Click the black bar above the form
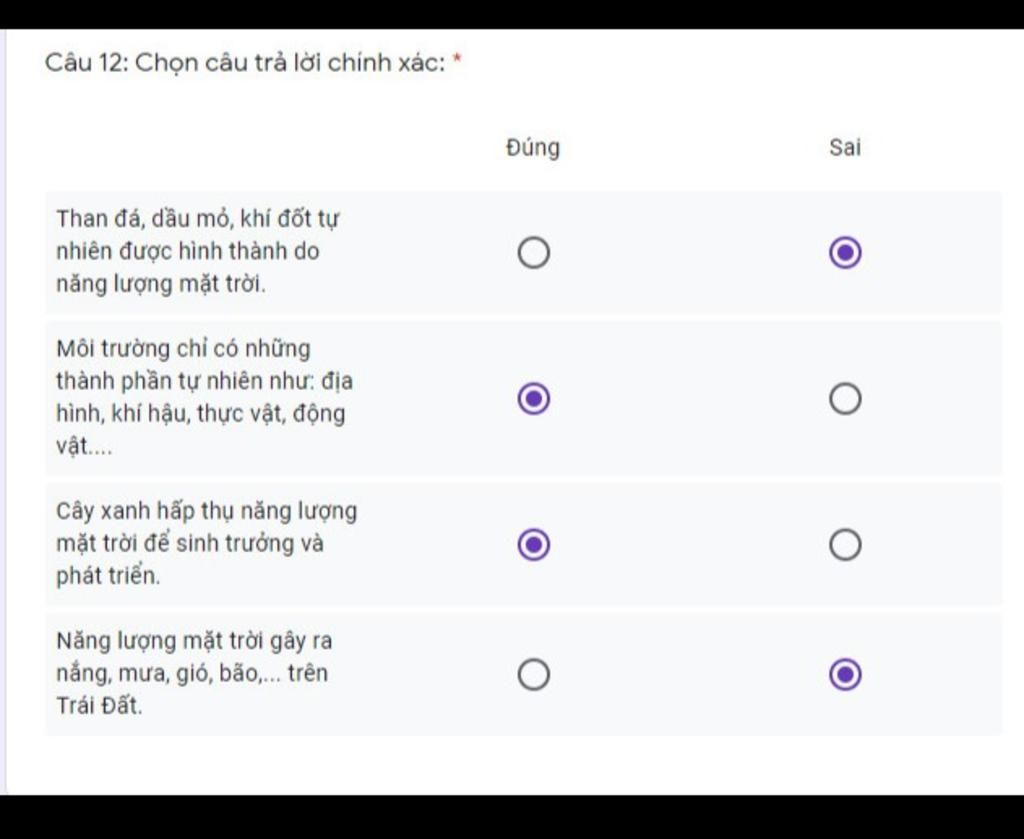1024x839 pixels. 512,13
